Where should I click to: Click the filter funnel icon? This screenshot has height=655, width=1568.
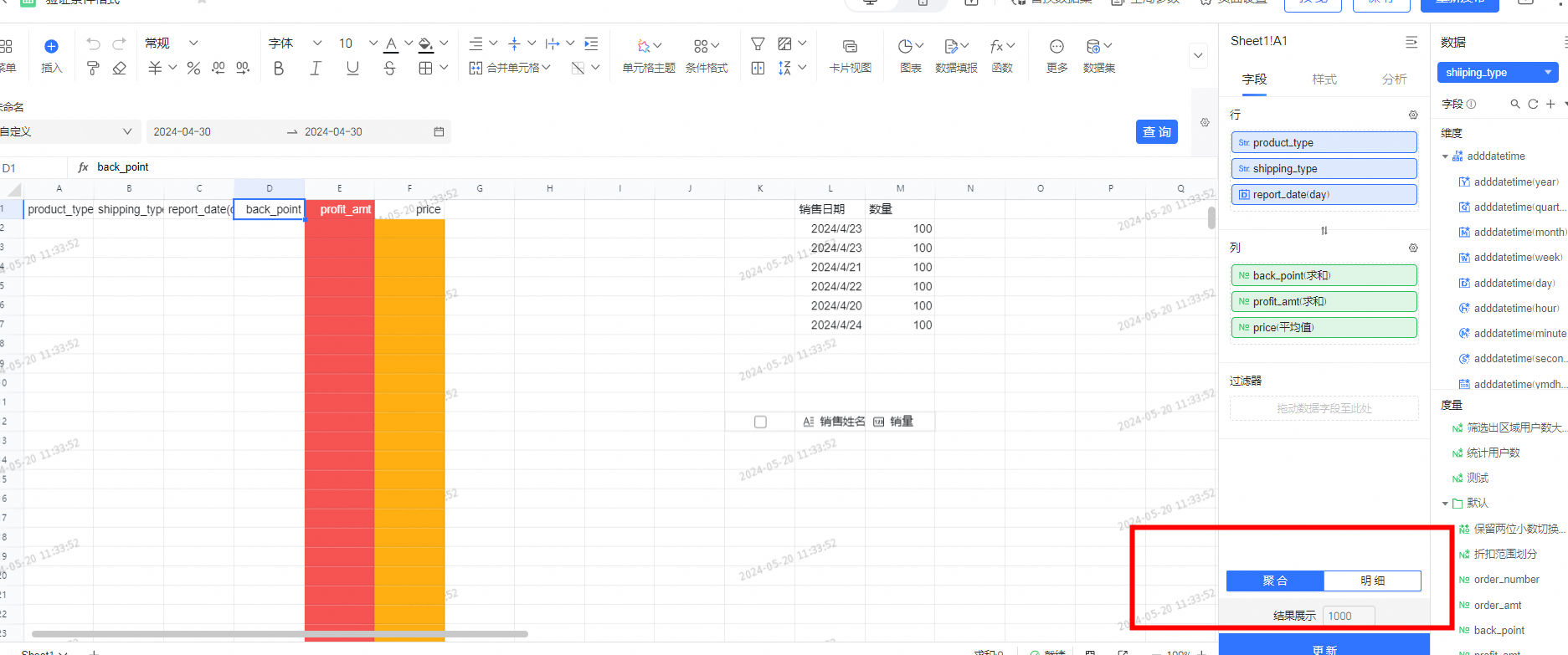point(758,43)
